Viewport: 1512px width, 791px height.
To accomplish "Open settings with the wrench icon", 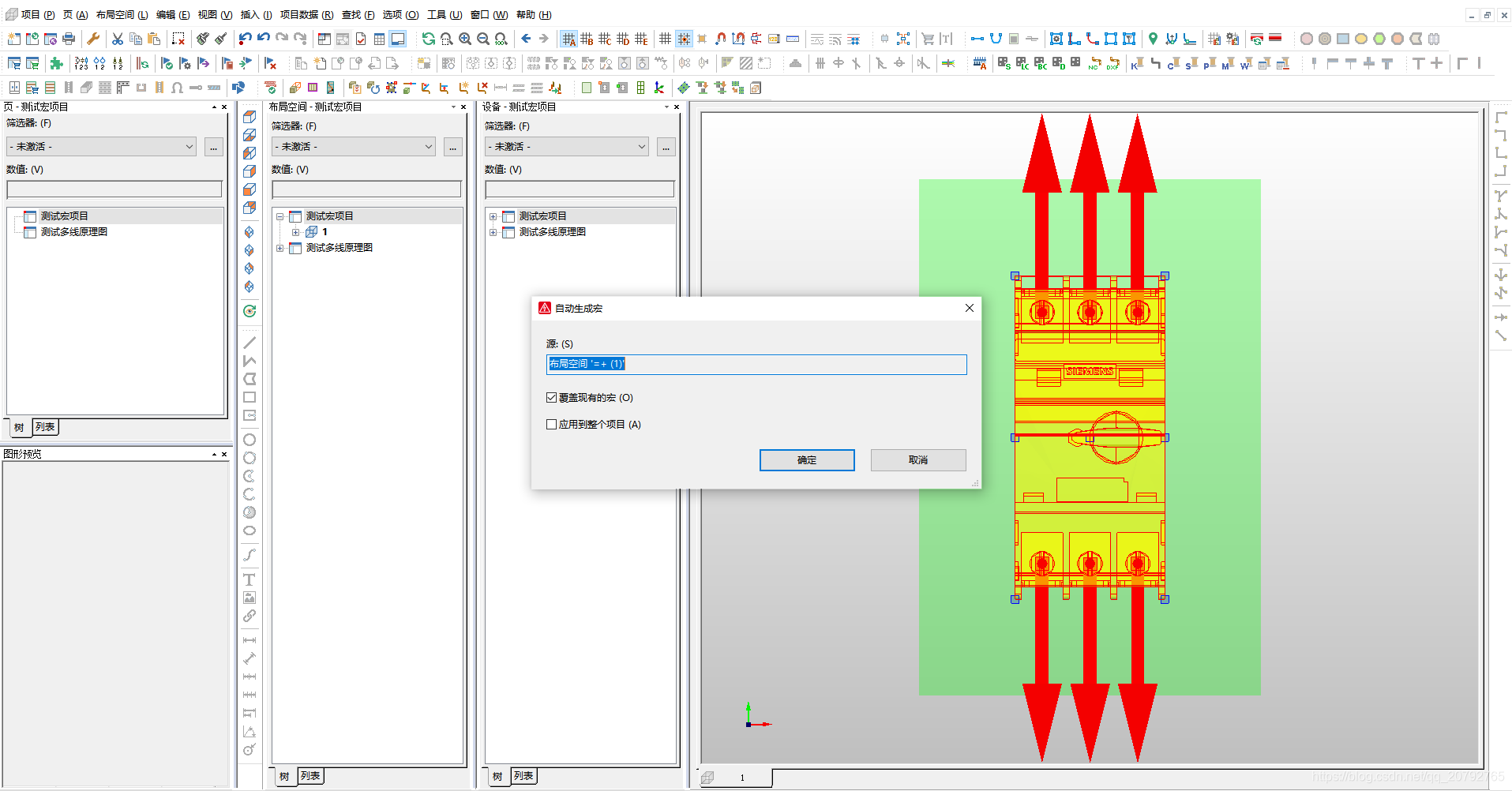I will coord(93,39).
